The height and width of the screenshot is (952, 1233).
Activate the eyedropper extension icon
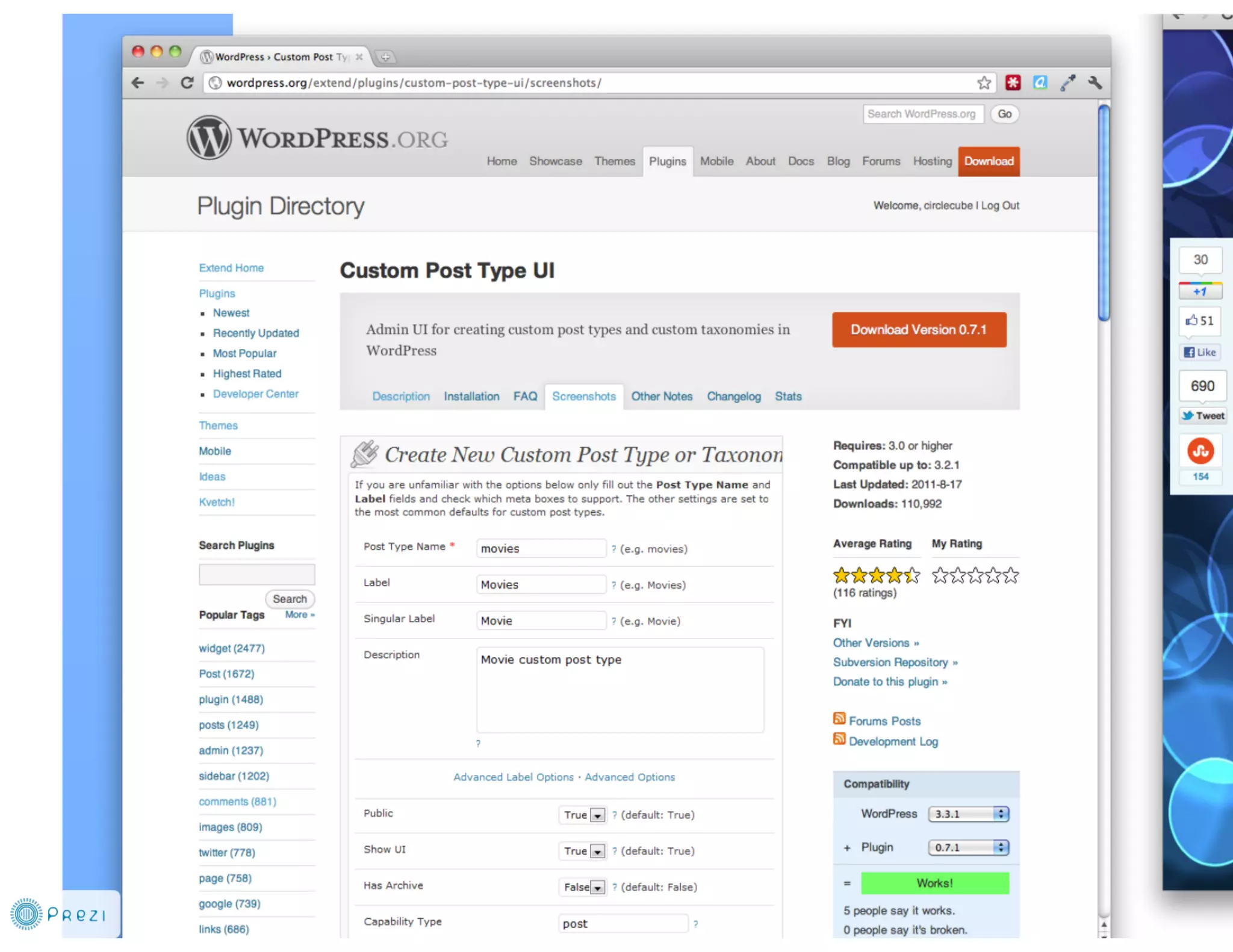pyautogui.click(x=1068, y=82)
